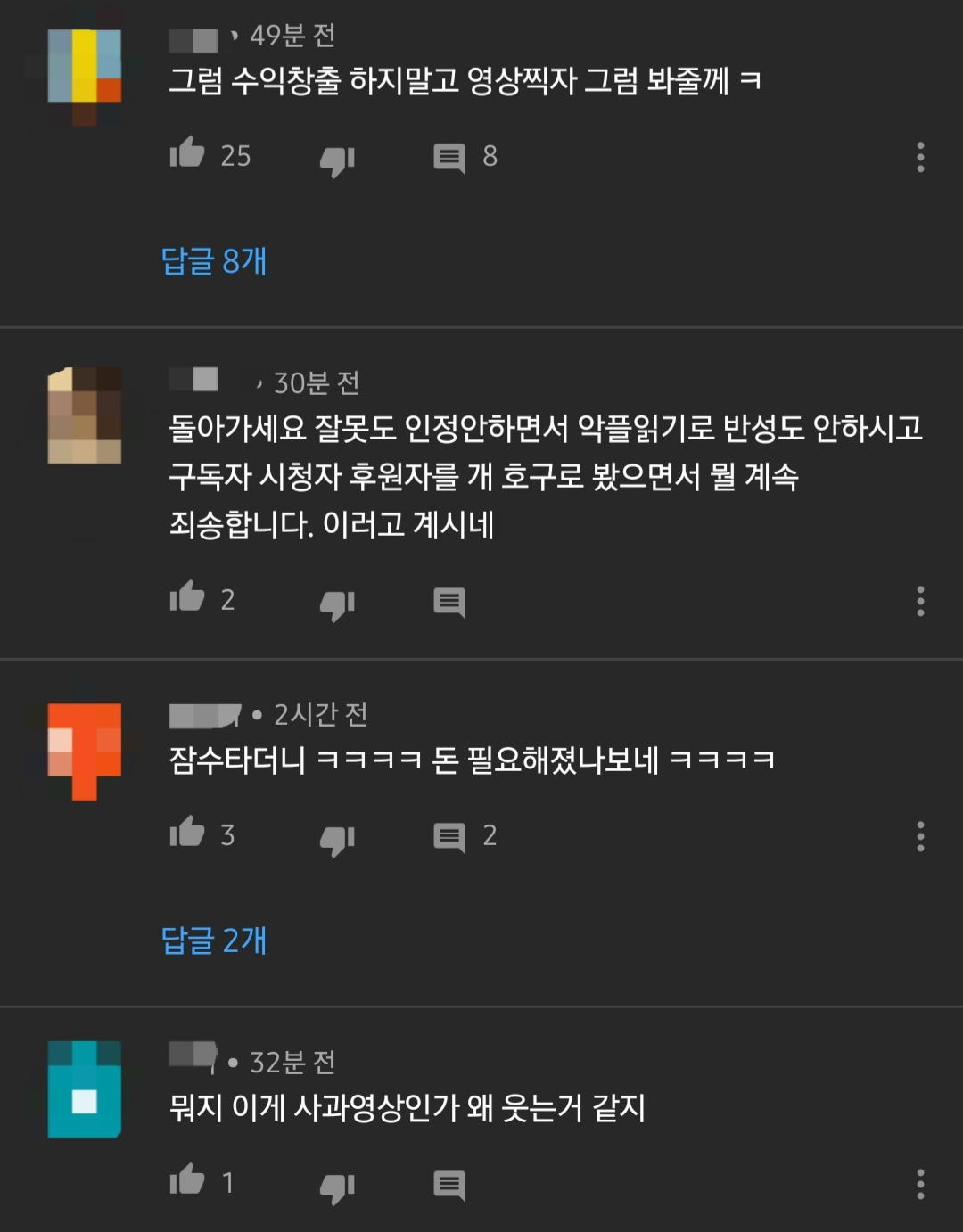Dislike the 49분 전 comment

pos(337,160)
